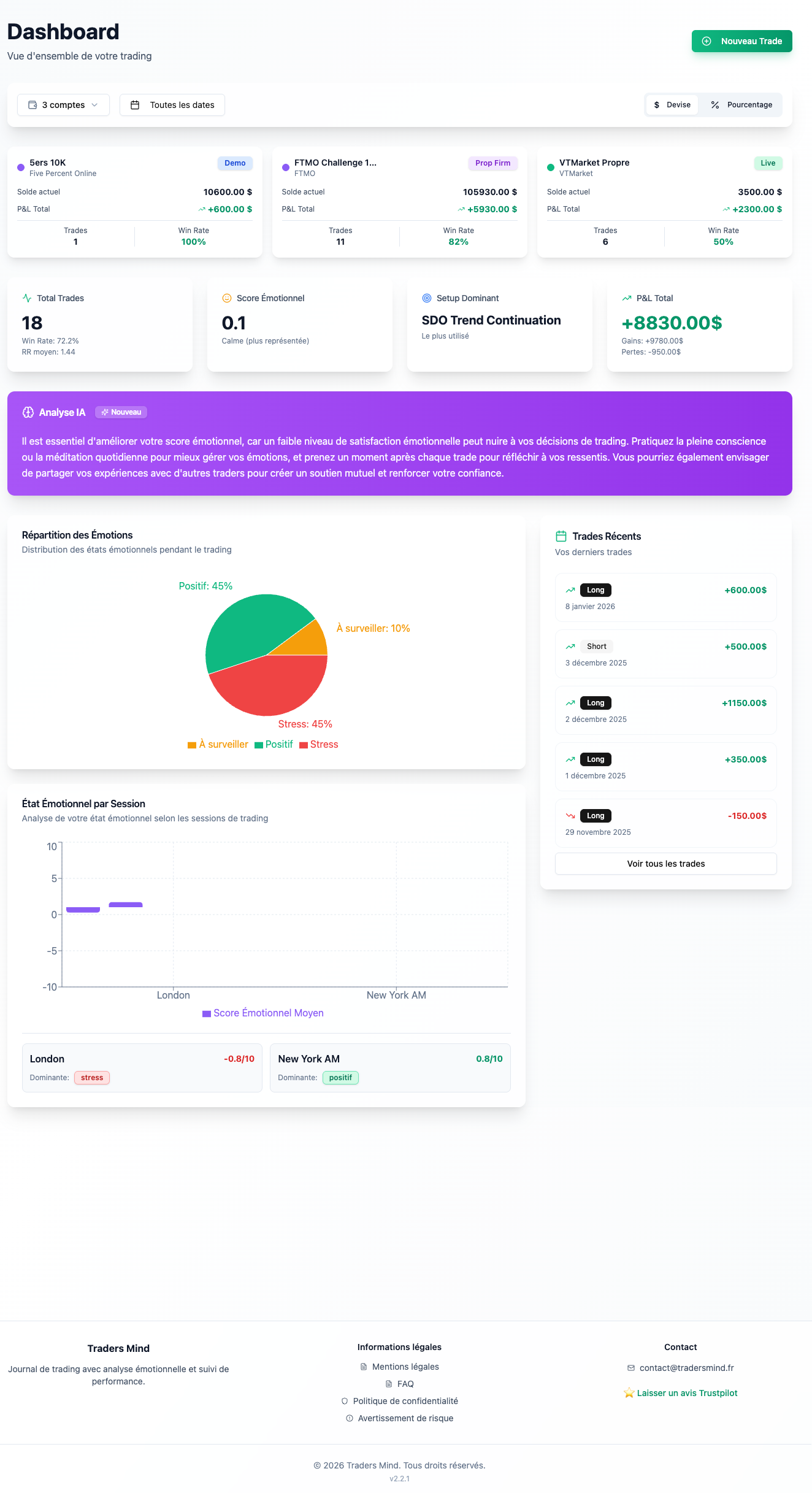Image resolution: width=812 pixels, height=1493 pixels.
Task: Click the percent icon in Pourcentage toggle
Action: 715,105
